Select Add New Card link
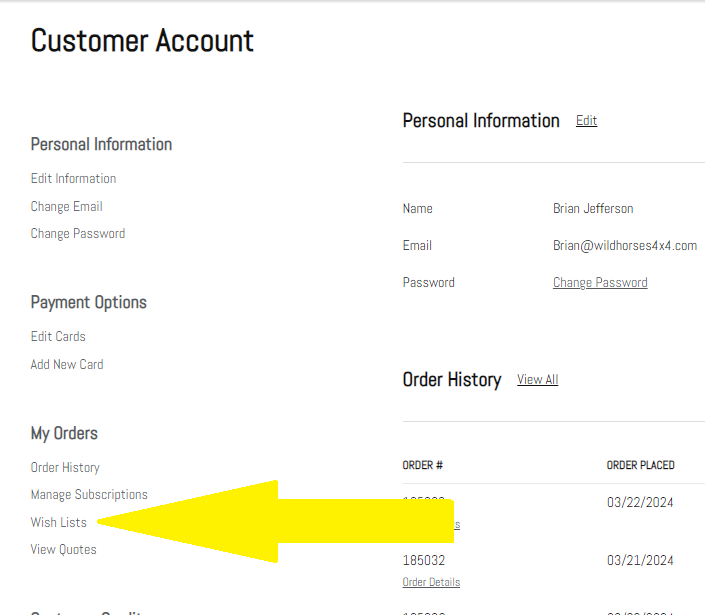Screen dimensions: 705x615 [67, 364]
